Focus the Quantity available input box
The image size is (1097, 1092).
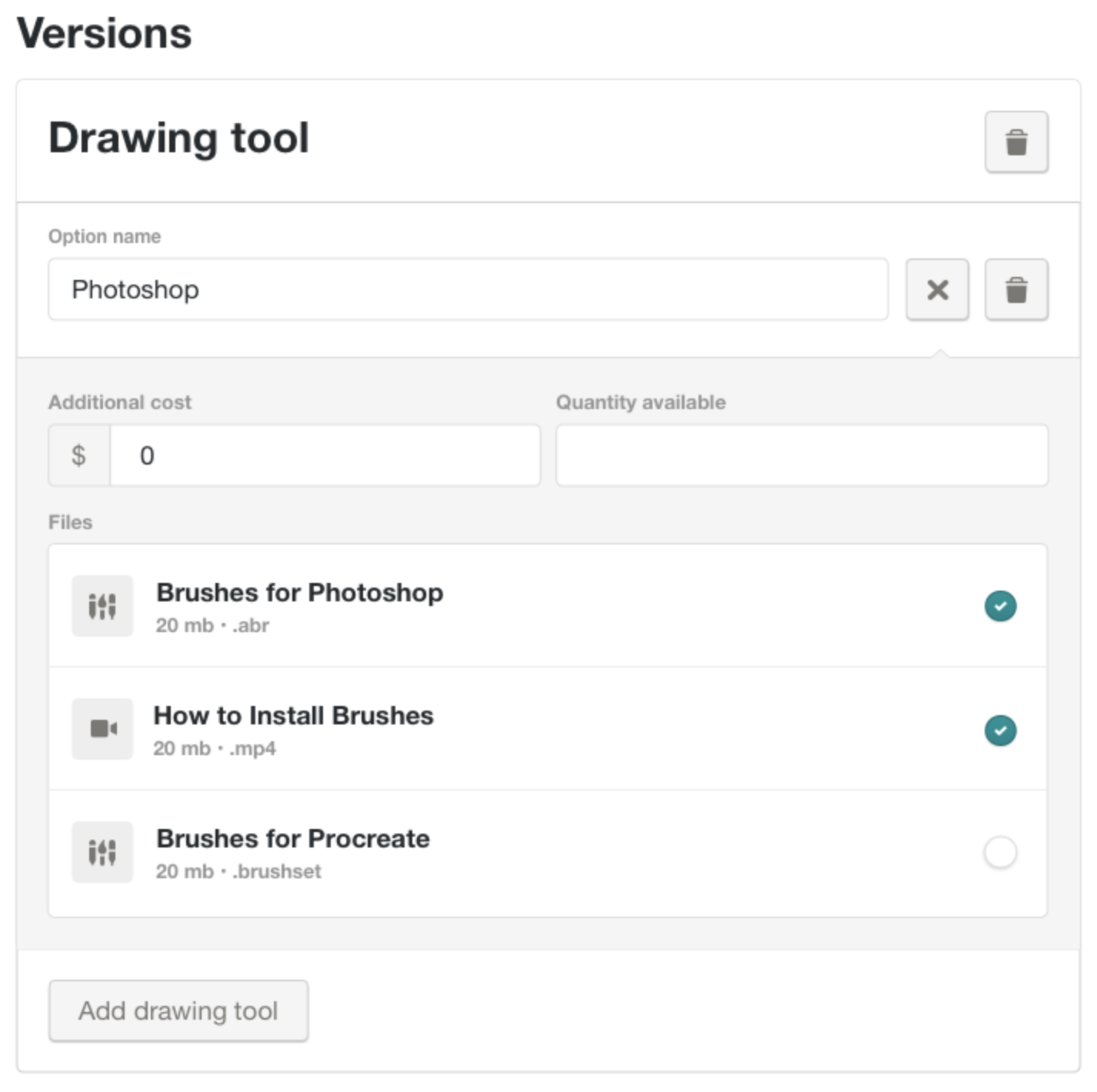(802, 455)
